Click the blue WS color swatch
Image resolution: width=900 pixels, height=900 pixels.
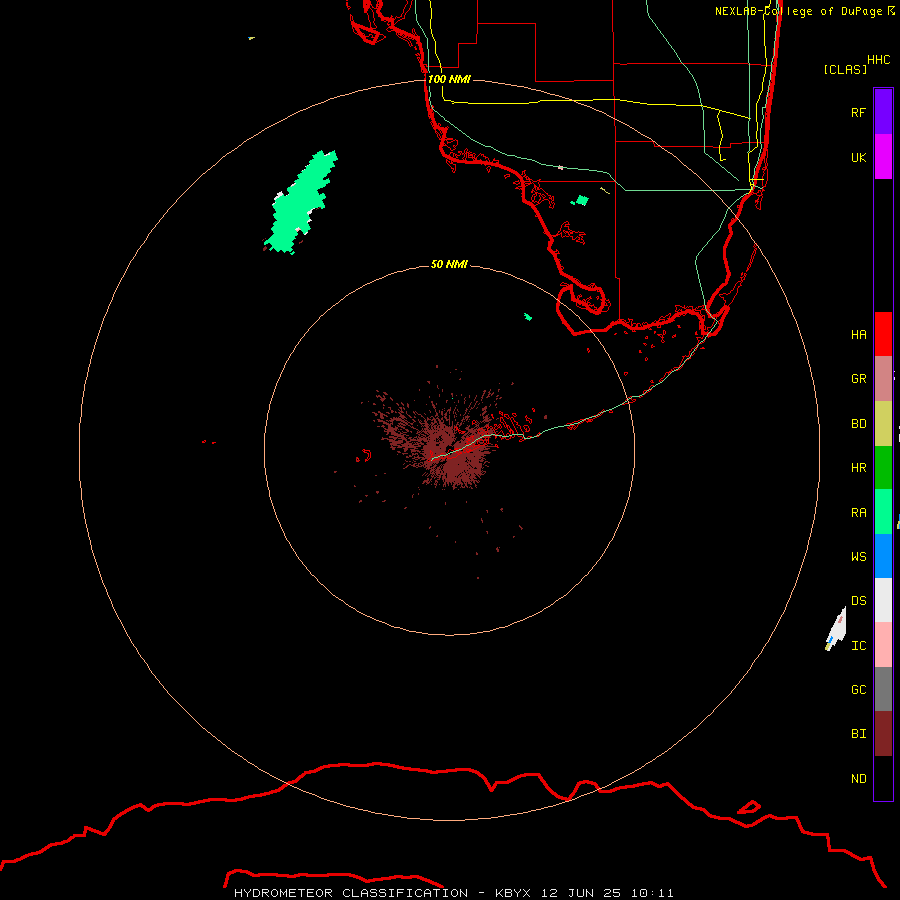click(883, 556)
